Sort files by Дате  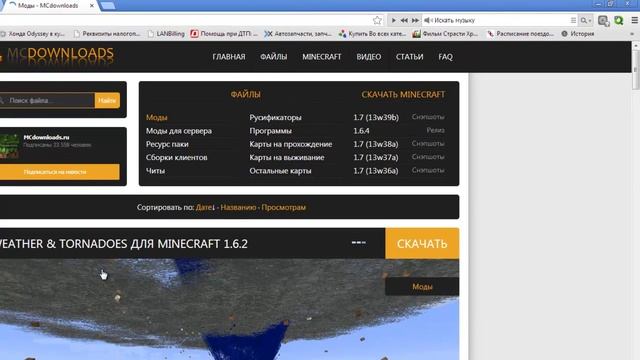205,207
